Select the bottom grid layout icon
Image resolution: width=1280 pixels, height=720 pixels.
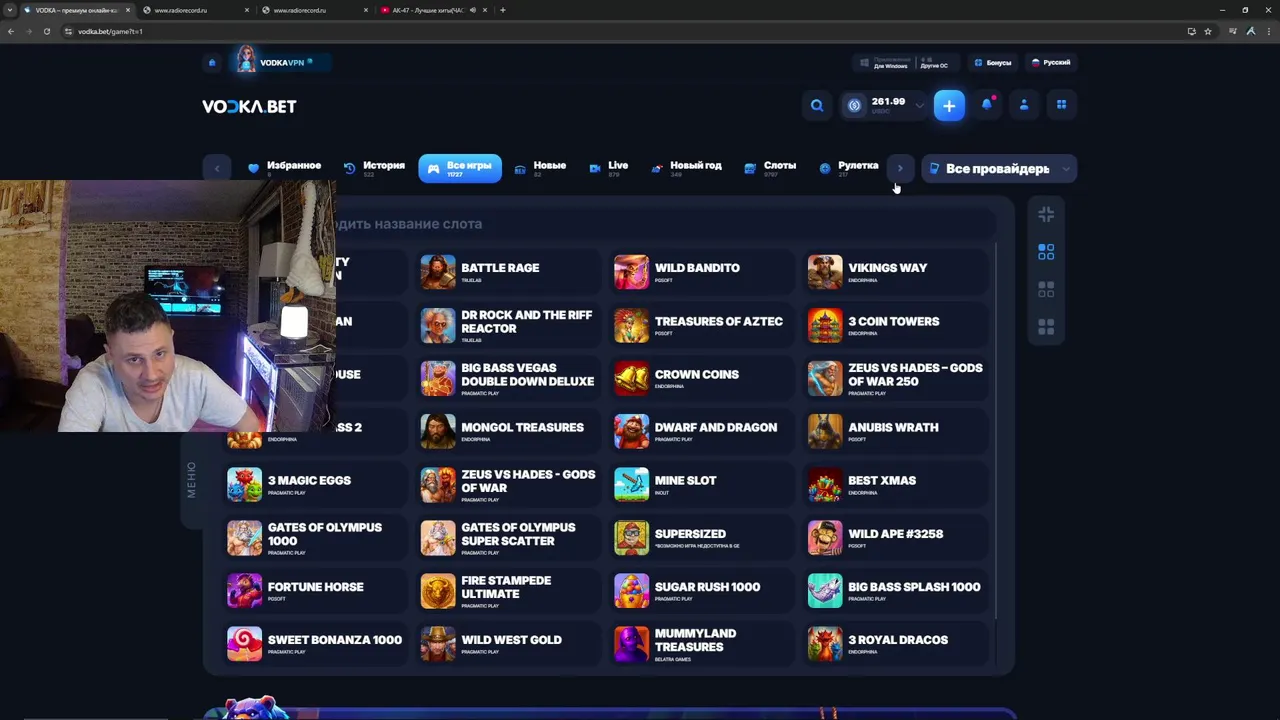point(1046,327)
